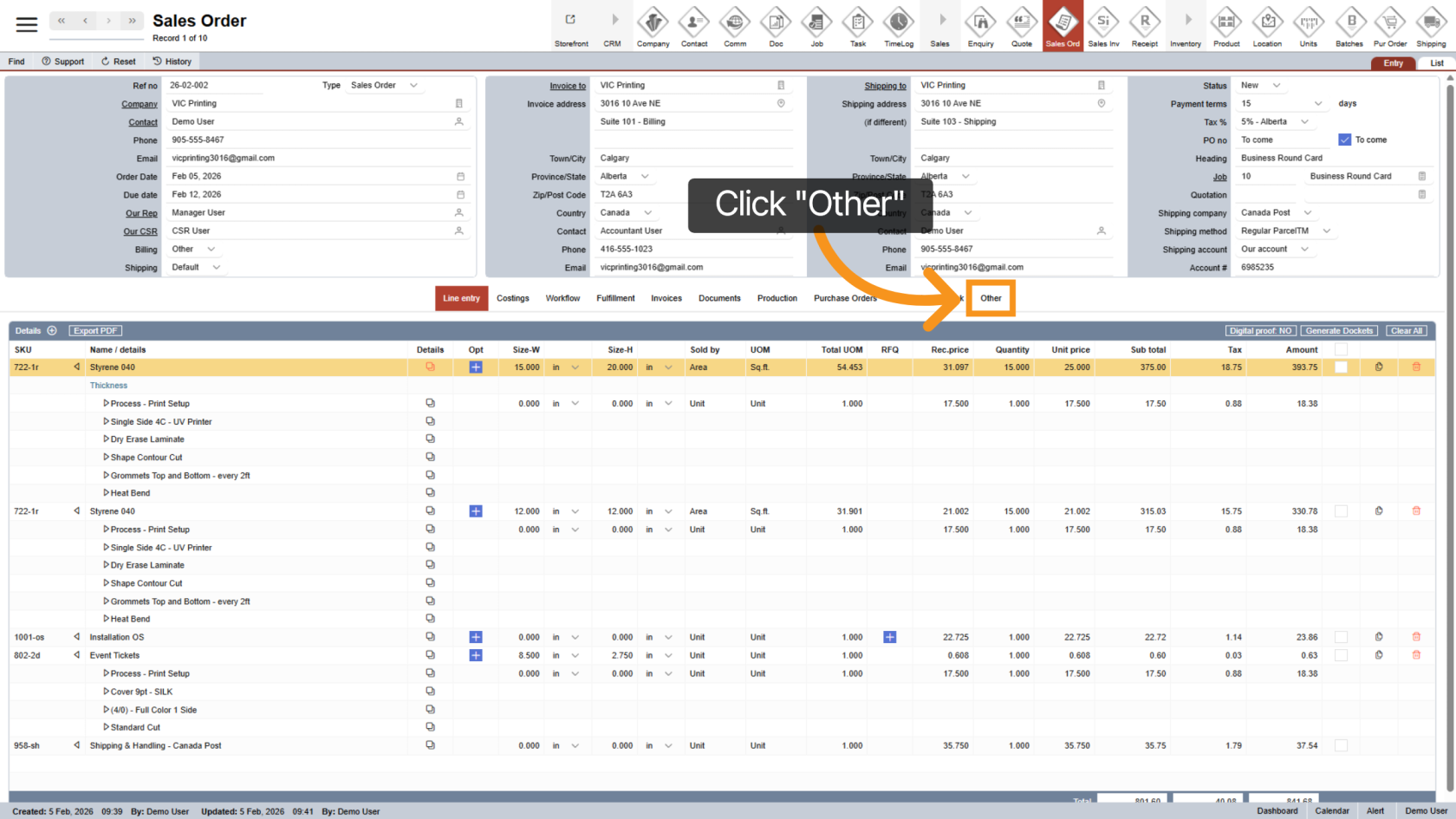The image size is (1456, 819).
Task: Delete the Installation OS line via trash icon
Action: tap(1416, 637)
